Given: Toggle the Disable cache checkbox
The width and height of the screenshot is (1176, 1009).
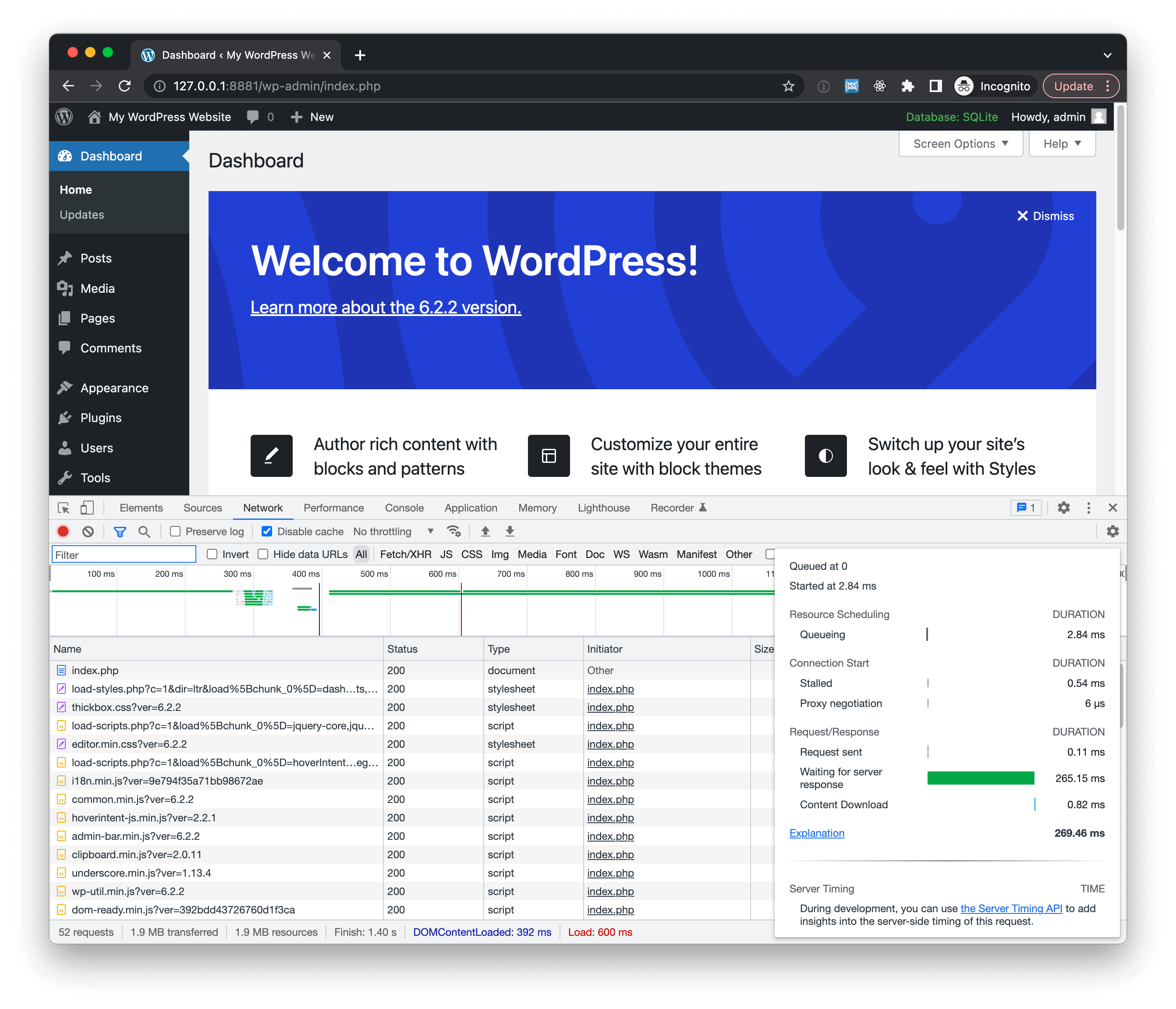Looking at the screenshot, I should (x=264, y=531).
